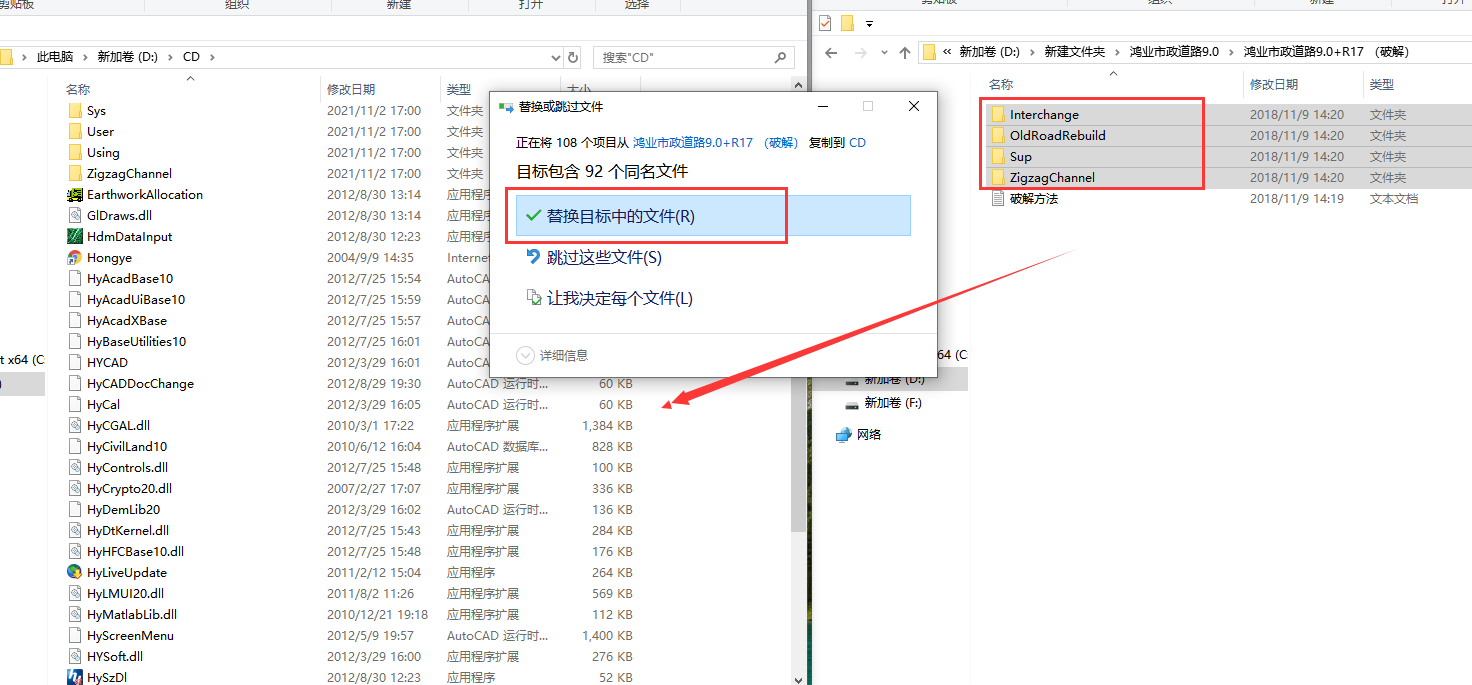Image resolution: width=1472 pixels, height=685 pixels.
Task: Click 新加卷 (D:) breadcrumb in left address bar
Action: (x=127, y=57)
